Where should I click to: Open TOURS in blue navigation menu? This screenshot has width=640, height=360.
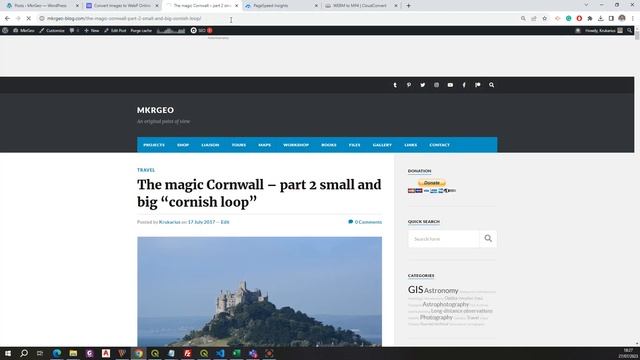(239, 145)
